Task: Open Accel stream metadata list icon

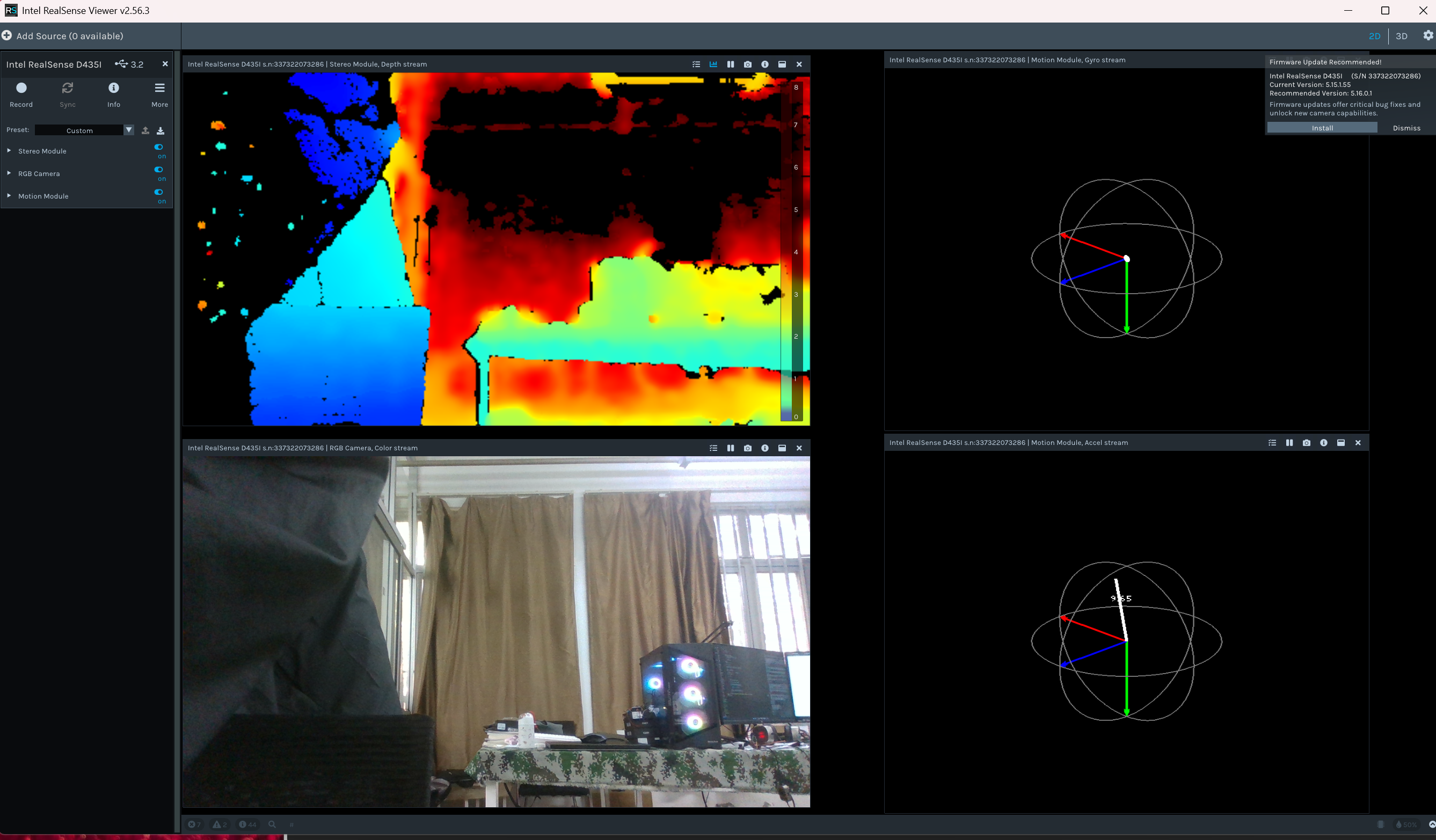Action: pyautogui.click(x=1272, y=443)
